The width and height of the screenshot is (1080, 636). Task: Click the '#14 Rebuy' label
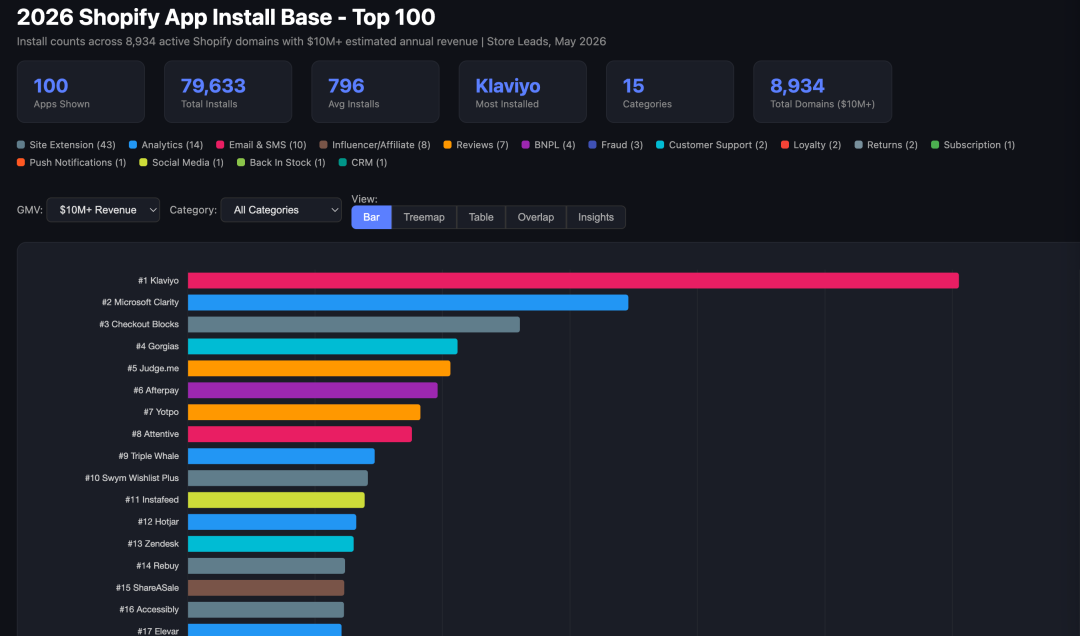pos(157,566)
